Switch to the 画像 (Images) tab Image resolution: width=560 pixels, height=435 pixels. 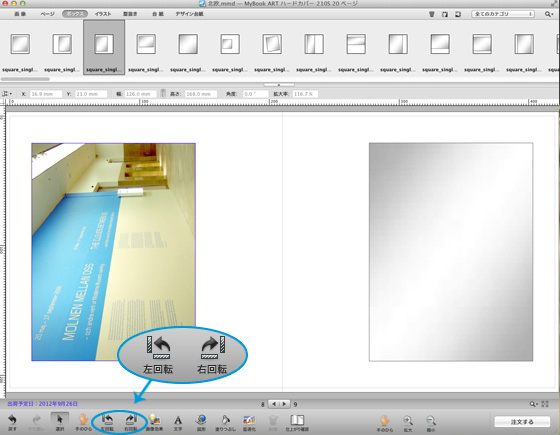[20, 14]
